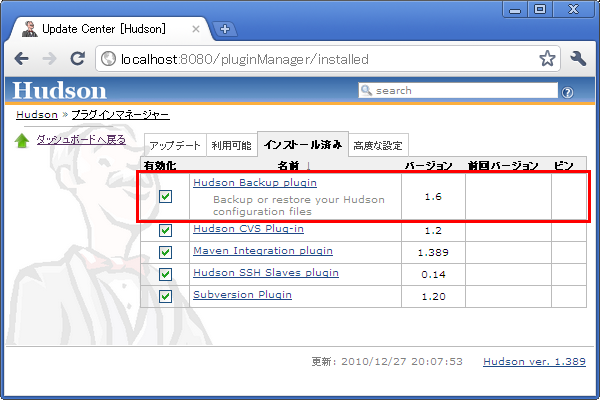Open the Maven Integration plugin link
Screen dimensions: 600x400
pos(263,251)
